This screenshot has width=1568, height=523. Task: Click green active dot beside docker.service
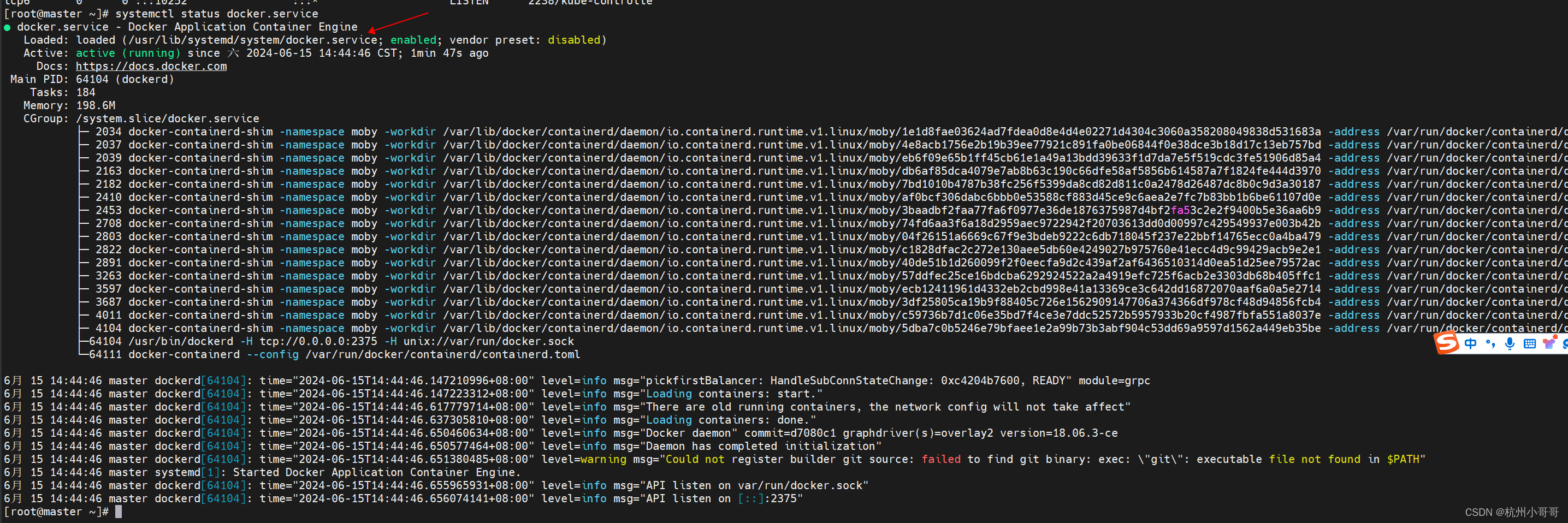[x=7, y=27]
